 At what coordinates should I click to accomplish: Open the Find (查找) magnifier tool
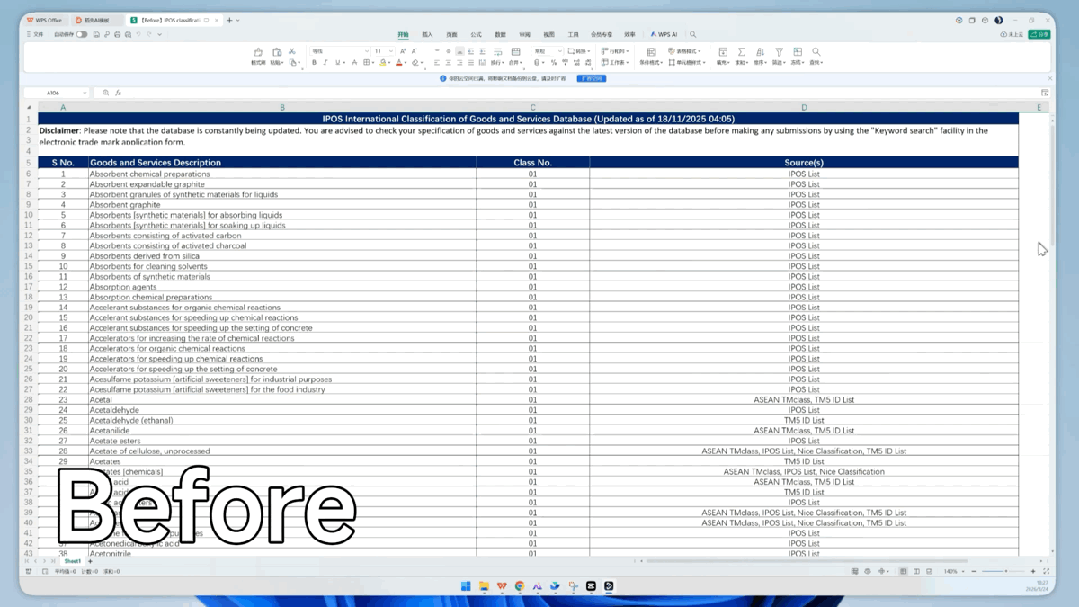click(x=817, y=52)
